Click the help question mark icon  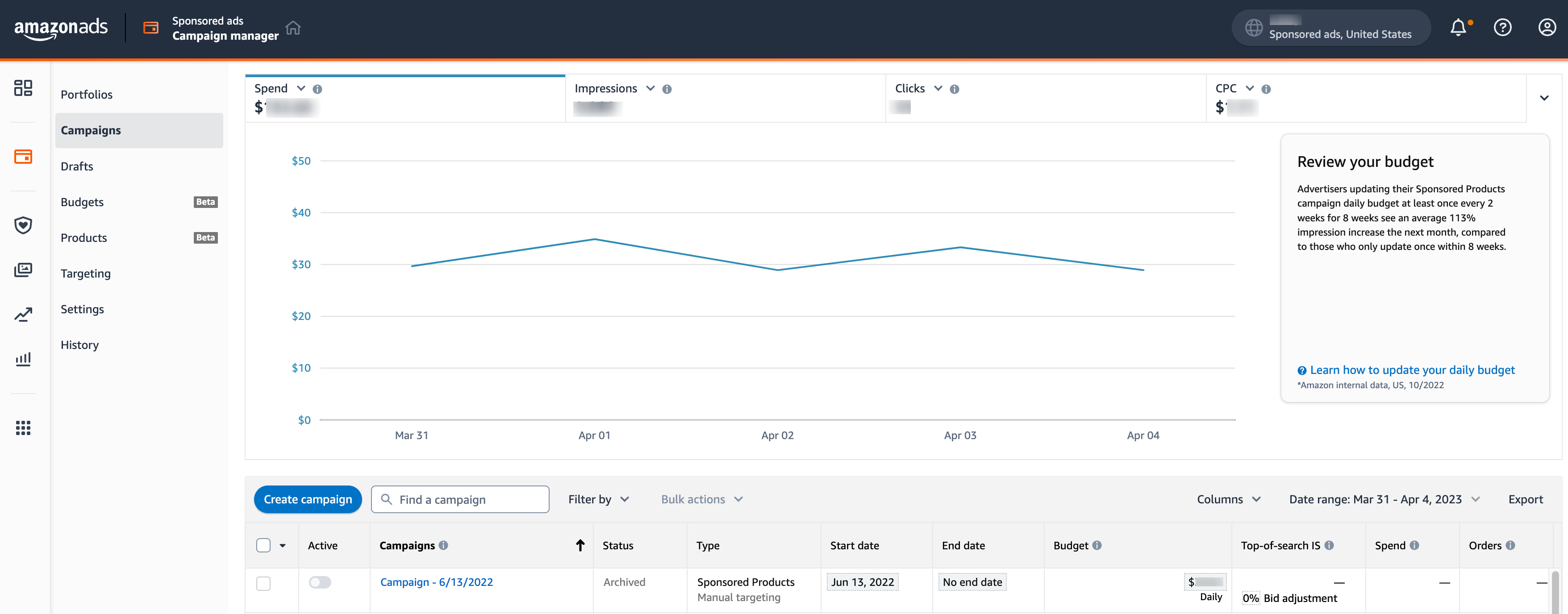click(1504, 27)
